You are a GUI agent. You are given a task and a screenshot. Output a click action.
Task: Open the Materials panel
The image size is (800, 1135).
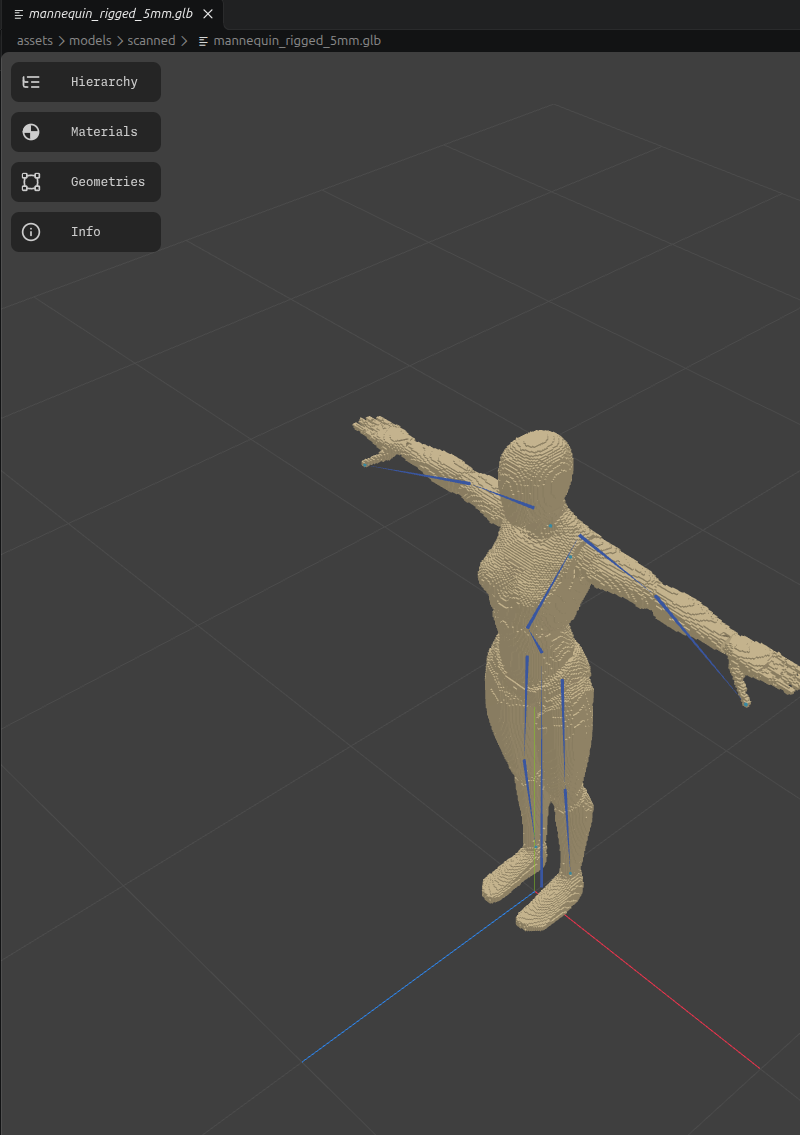85,132
